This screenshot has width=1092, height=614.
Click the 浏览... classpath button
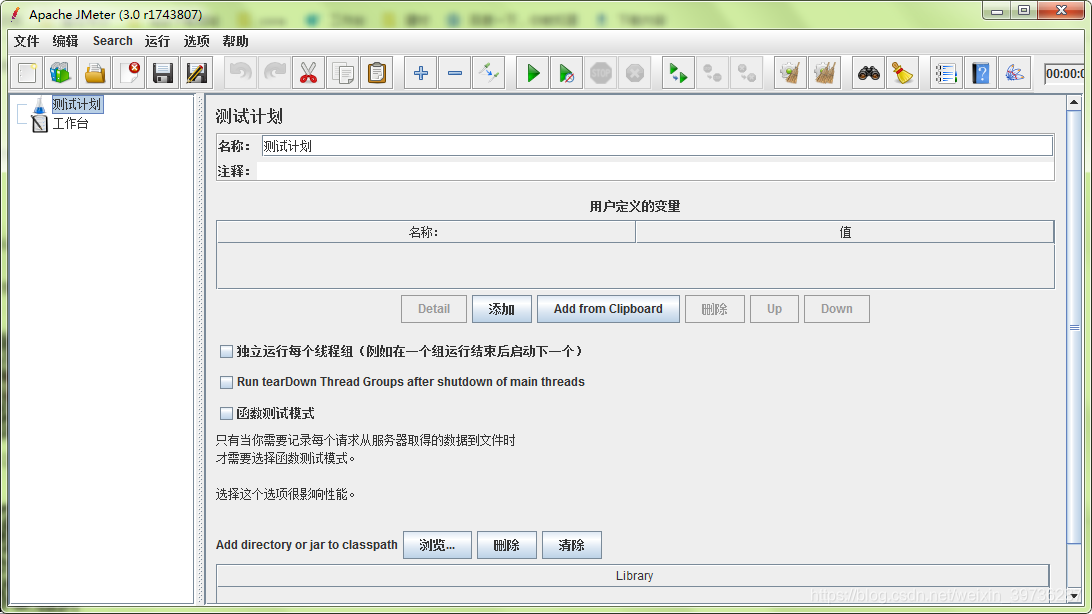(x=437, y=545)
